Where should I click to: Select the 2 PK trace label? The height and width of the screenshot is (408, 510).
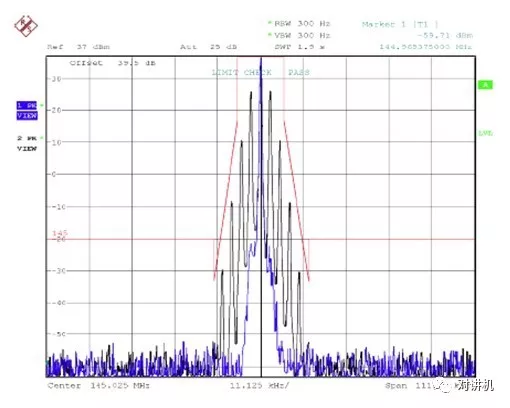coord(27,138)
